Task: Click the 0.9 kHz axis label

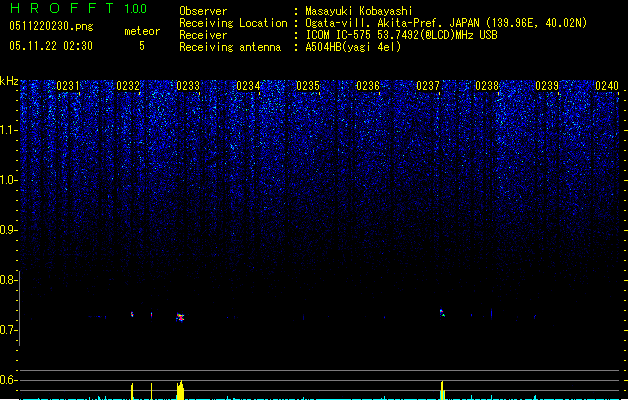Action: click(9, 229)
